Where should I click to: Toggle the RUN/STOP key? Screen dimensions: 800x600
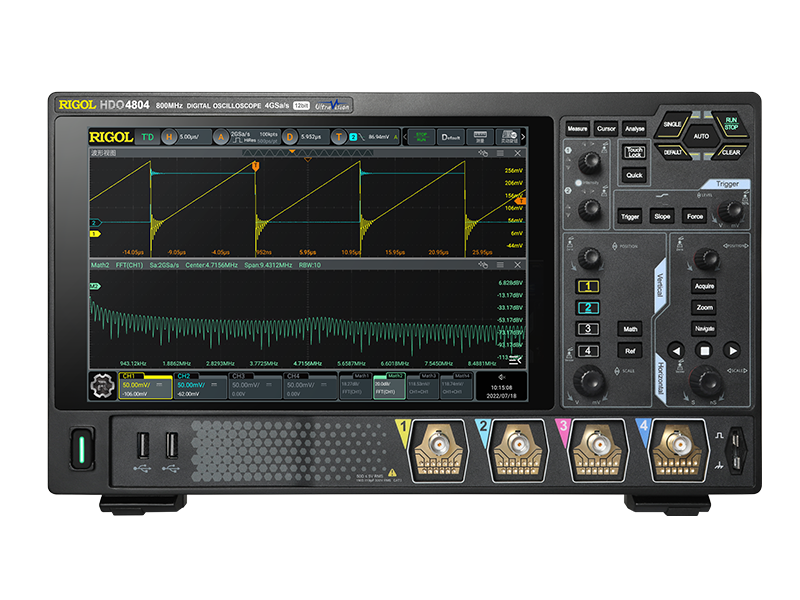coord(731,123)
